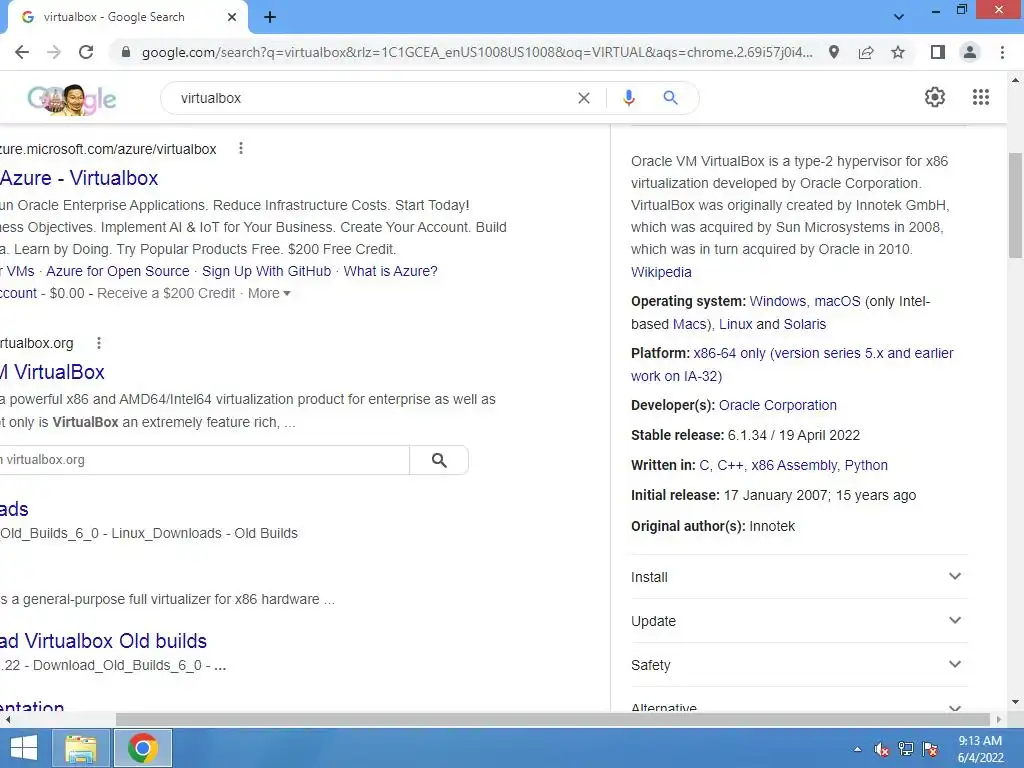The width and height of the screenshot is (1024, 768).
Task: Show hidden system tray icons
Action: click(857, 749)
